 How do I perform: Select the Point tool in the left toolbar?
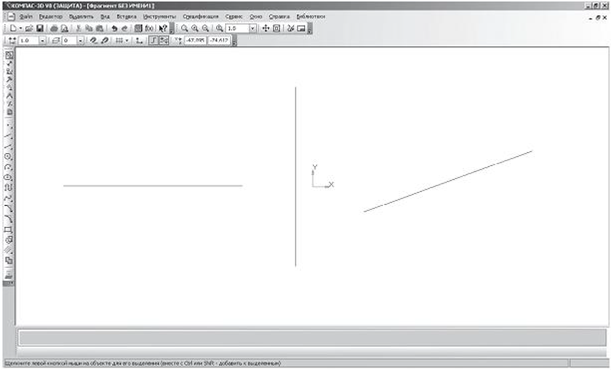click(x=9, y=126)
